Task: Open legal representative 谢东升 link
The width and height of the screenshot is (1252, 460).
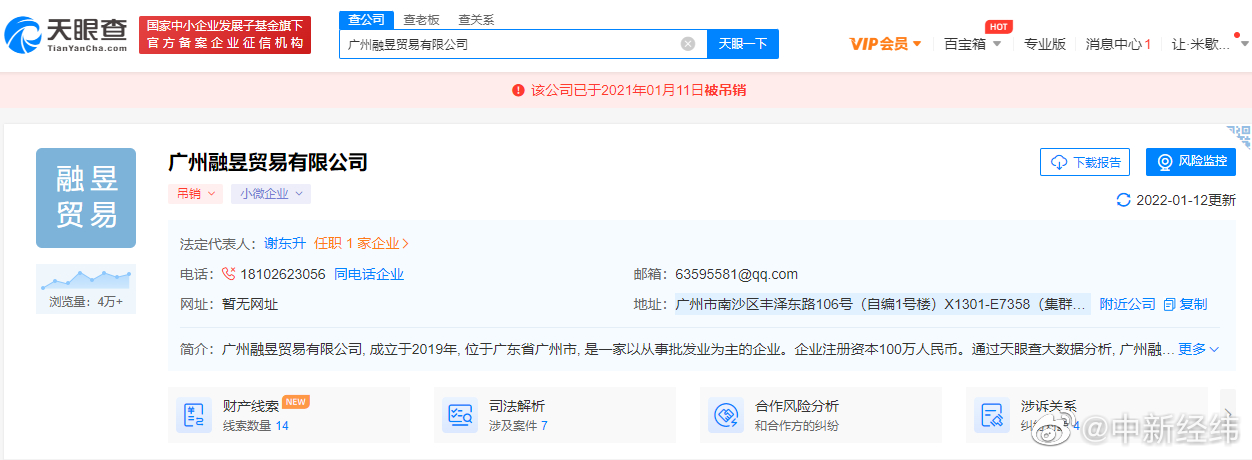Action: (x=285, y=243)
